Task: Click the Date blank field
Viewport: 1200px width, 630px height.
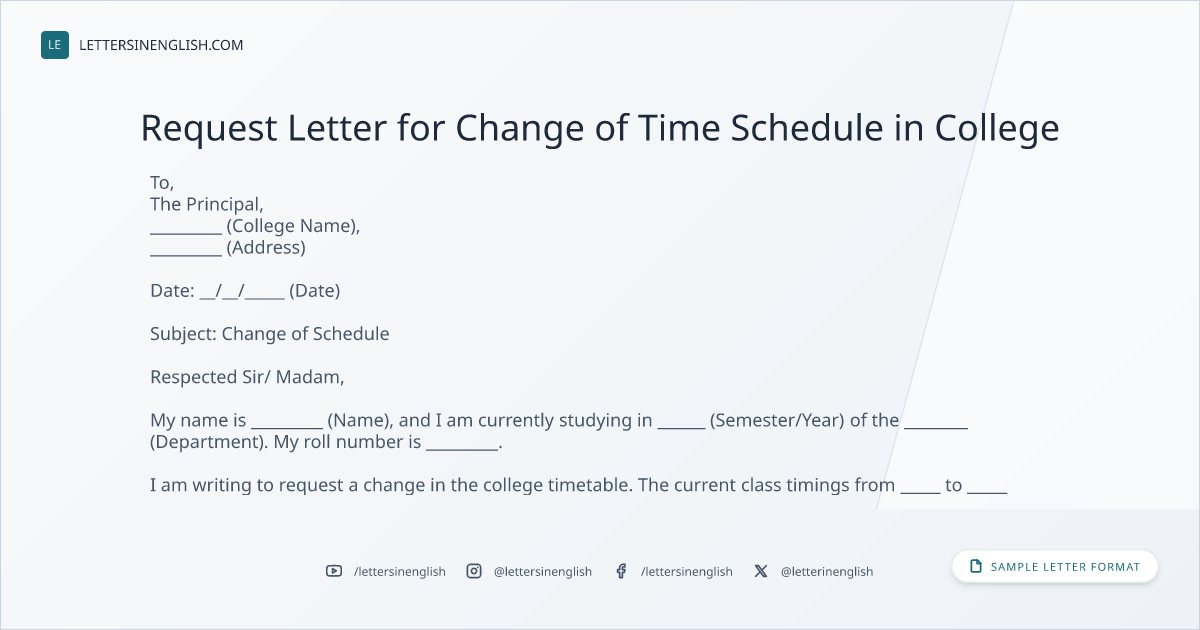Action: [x=242, y=291]
